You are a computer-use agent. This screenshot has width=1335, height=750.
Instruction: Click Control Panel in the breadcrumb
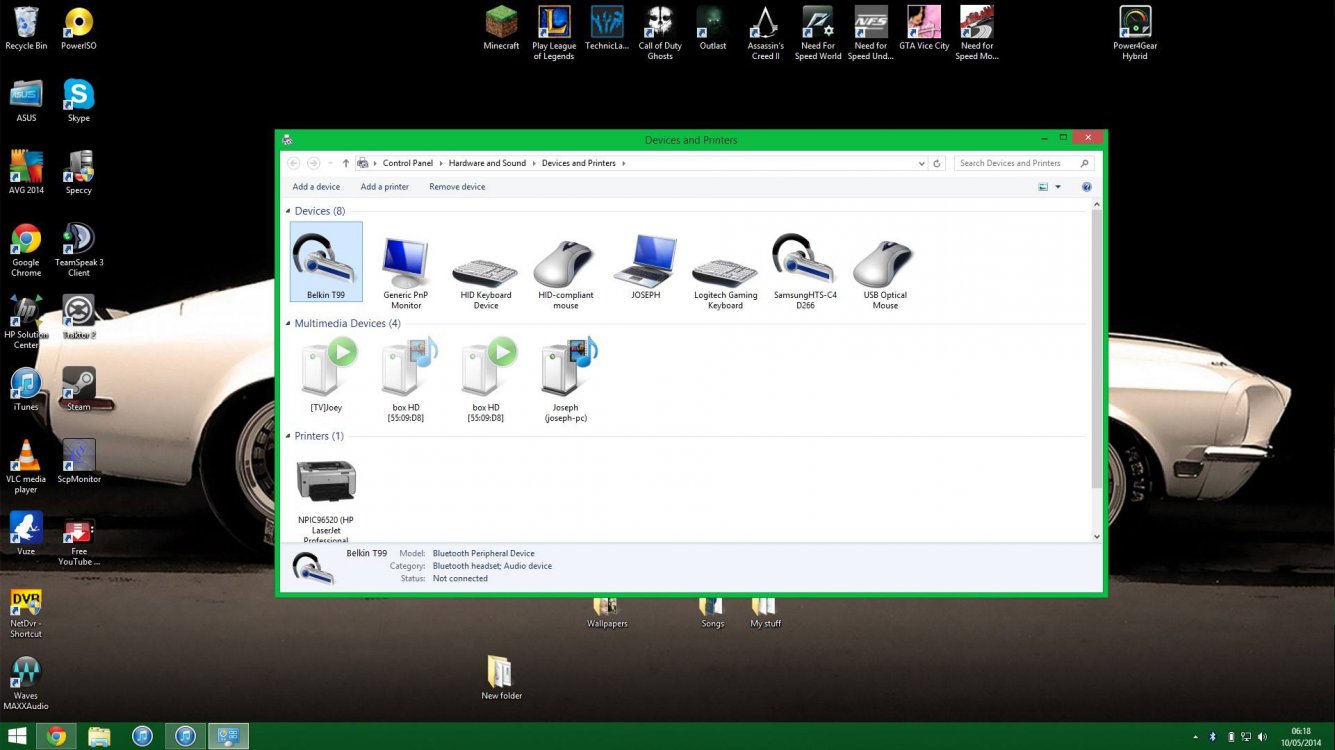tap(408, 163)
